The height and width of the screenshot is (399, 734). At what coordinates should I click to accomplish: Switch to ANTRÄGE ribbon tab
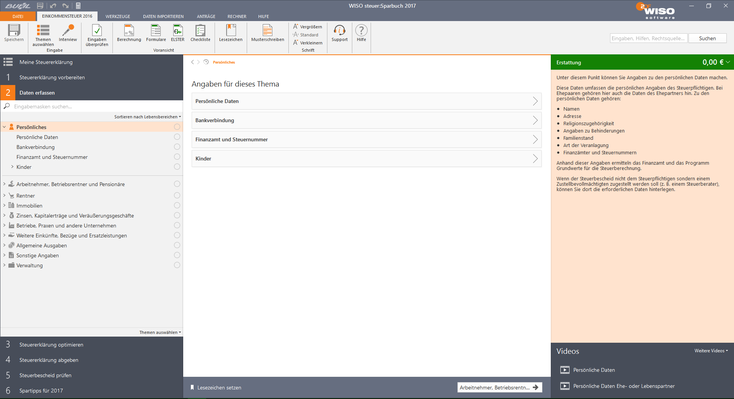tap(206, 16)
